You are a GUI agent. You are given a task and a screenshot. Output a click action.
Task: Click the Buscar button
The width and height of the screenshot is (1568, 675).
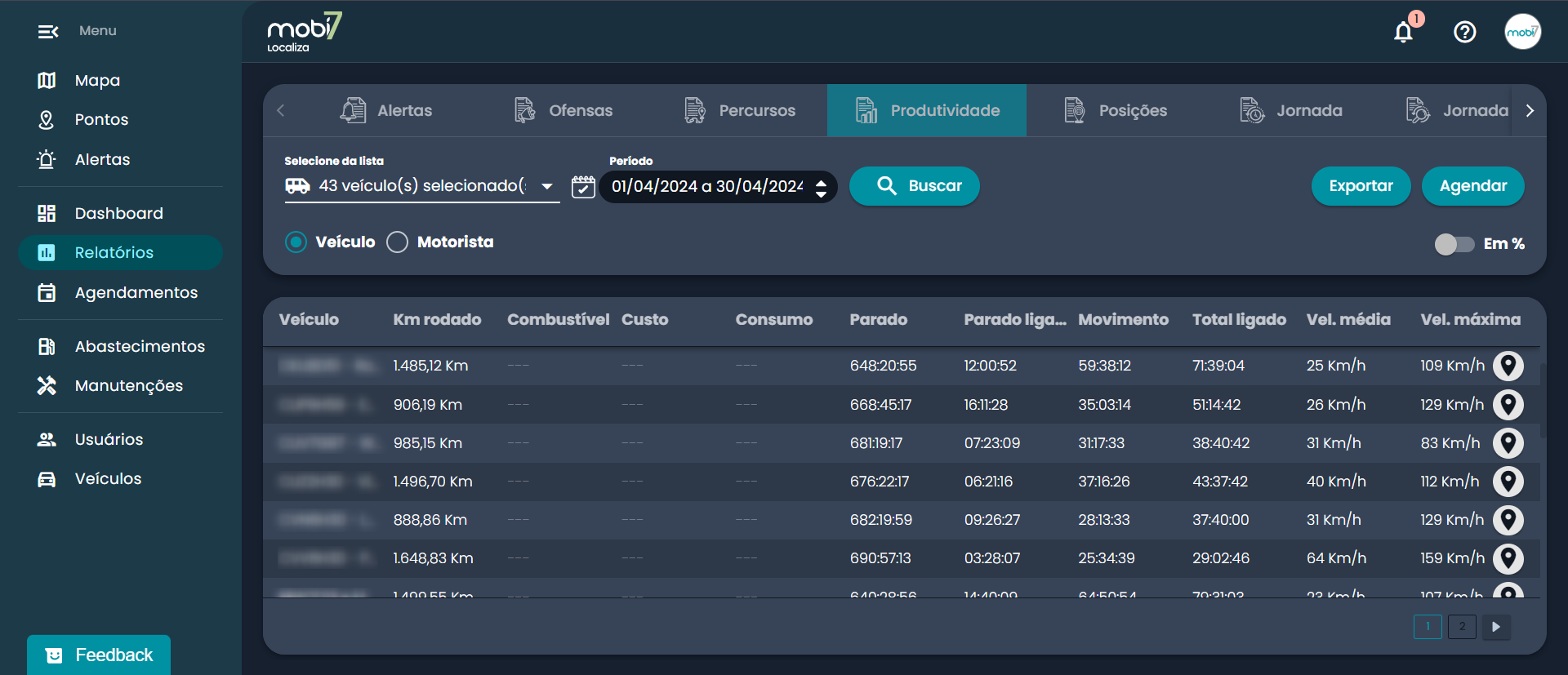914,186
